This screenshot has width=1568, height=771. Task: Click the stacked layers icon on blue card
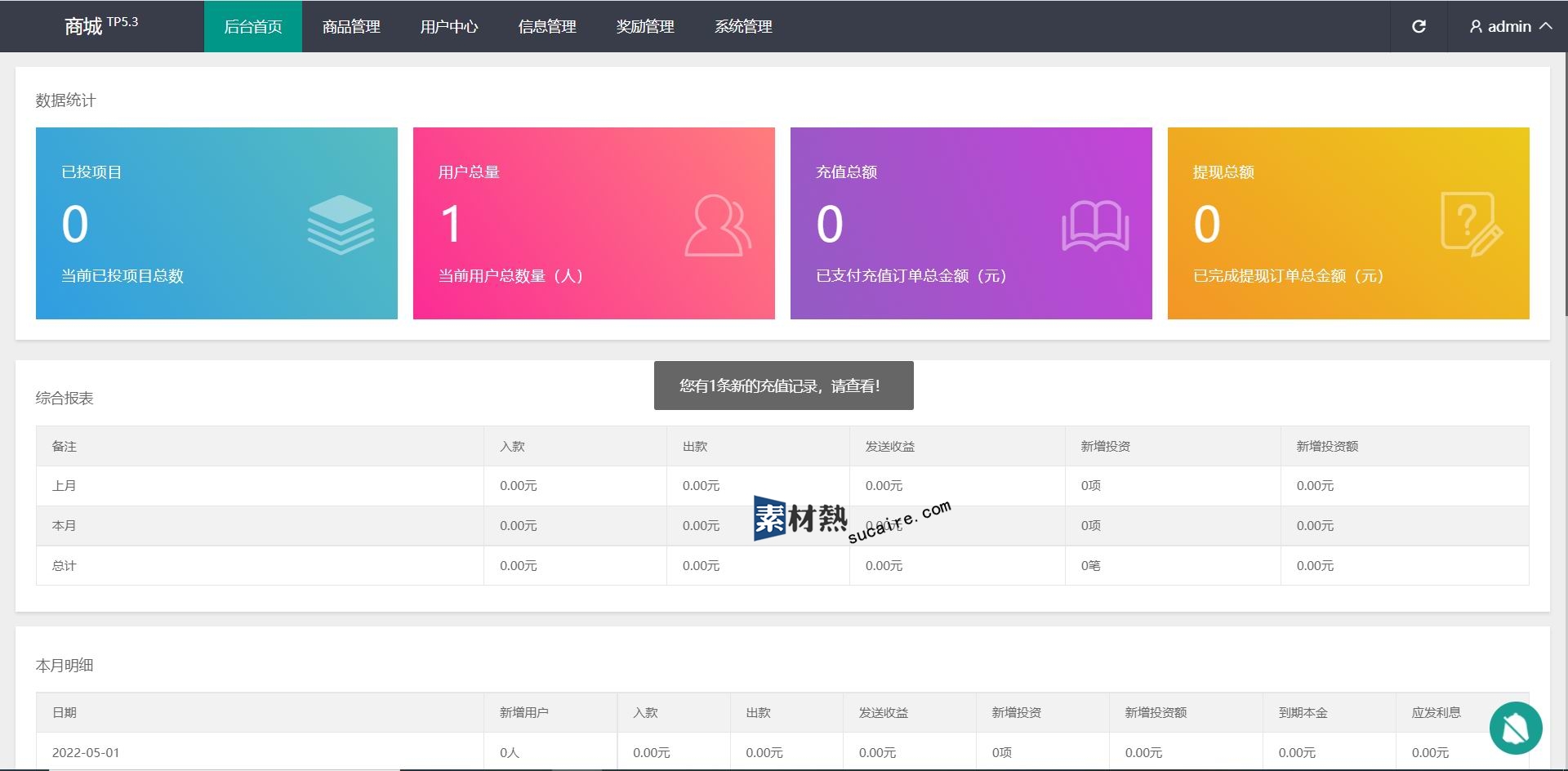click(341, 225)
